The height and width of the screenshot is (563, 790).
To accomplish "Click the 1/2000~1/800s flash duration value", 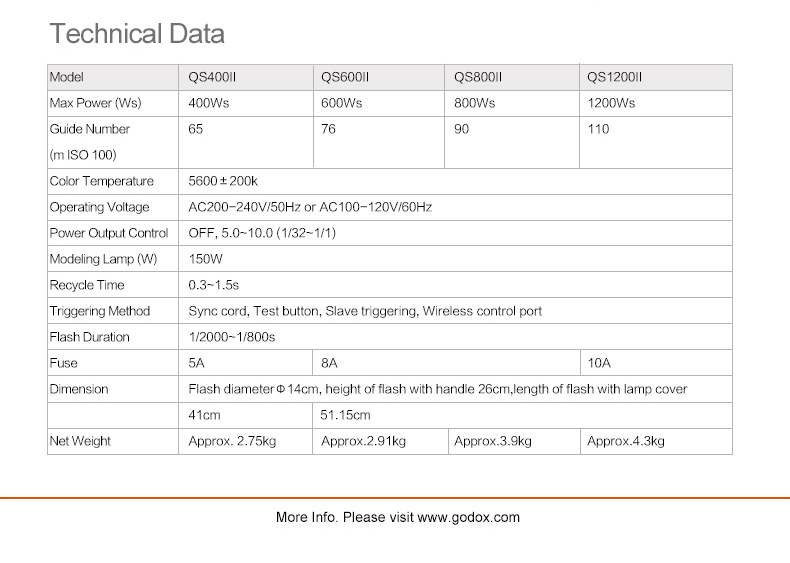I will 231,337.
